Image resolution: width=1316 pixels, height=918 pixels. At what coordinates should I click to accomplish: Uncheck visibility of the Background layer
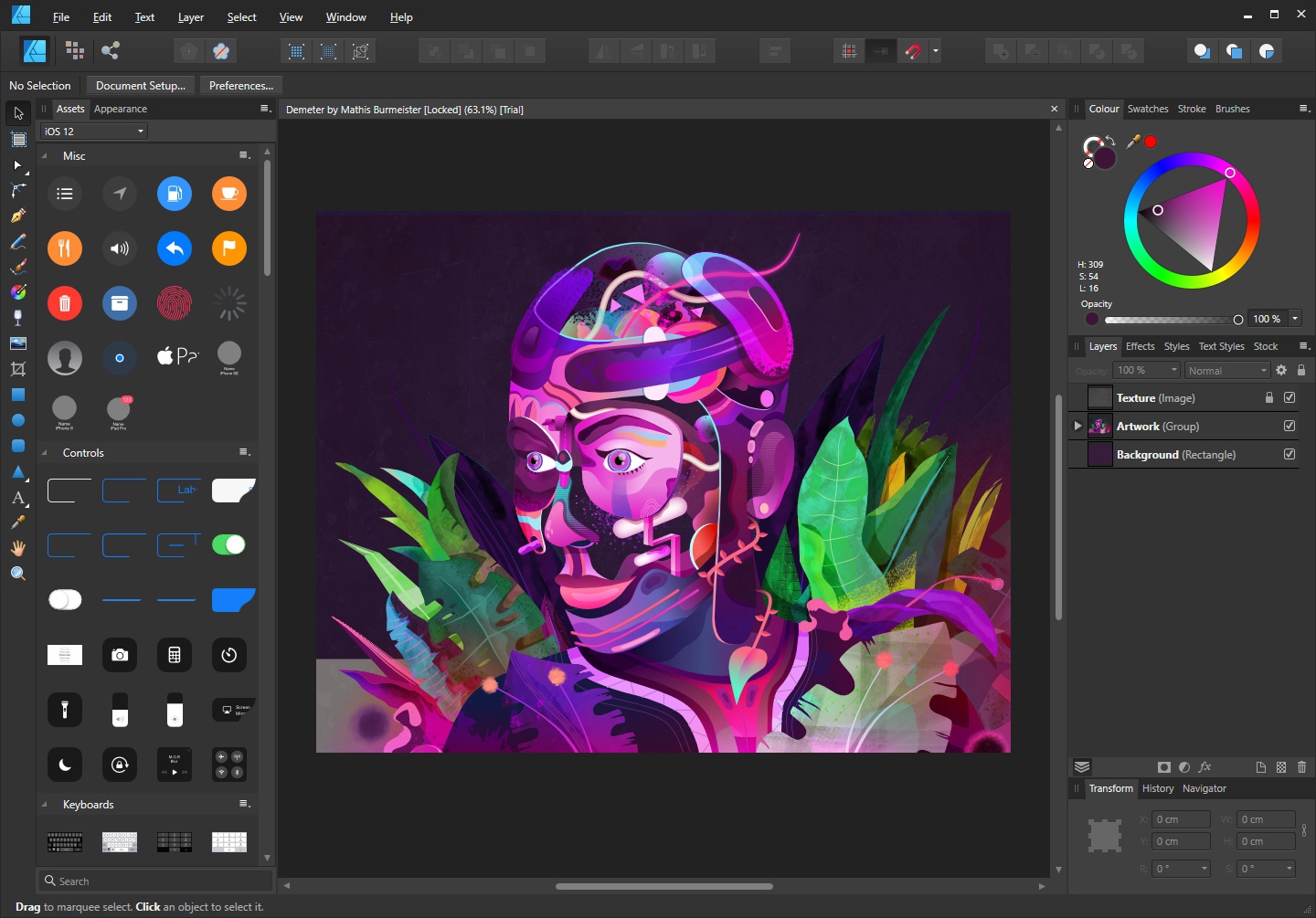(x=1289, y=454)
